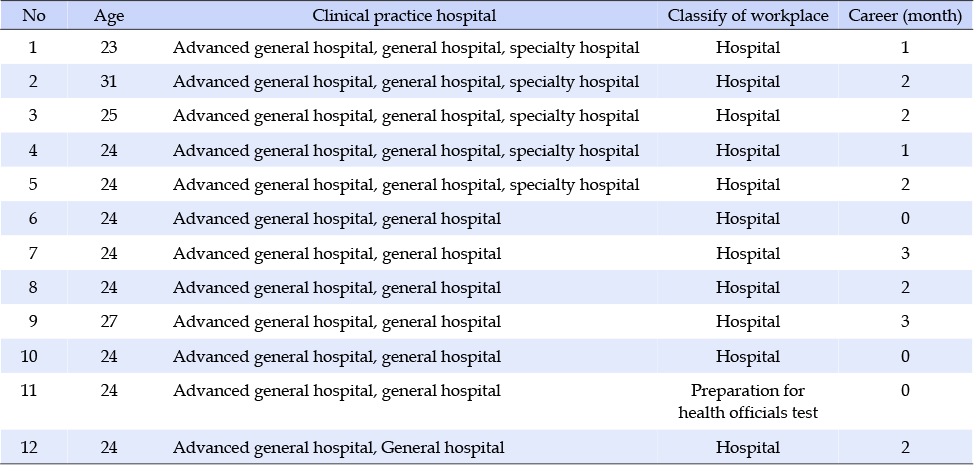Select the Hospital workplace cell in row 12
Image resolution: width=974 pixels, height=465 pixels.
point(748,447)
